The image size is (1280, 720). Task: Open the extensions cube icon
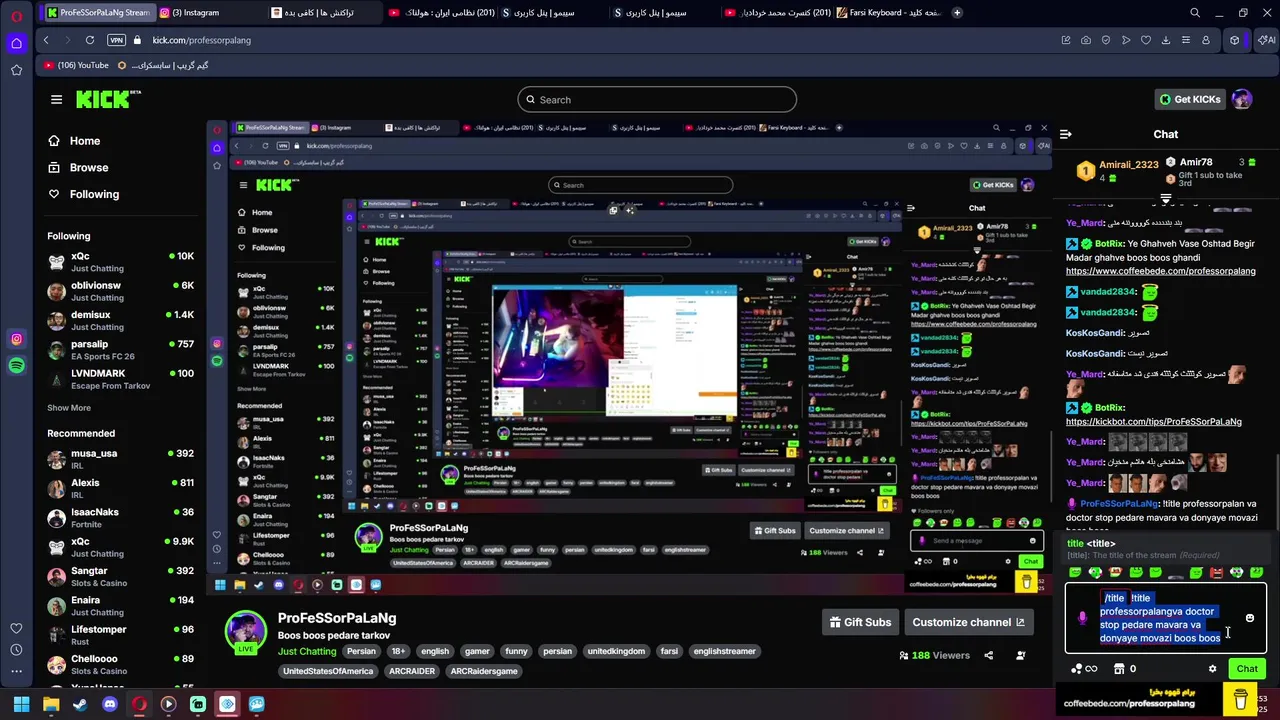1235,40
